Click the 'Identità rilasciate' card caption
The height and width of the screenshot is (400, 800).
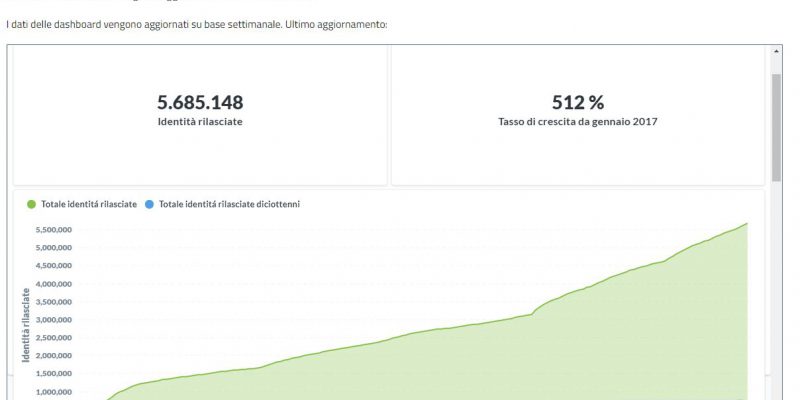coord(200,122)
